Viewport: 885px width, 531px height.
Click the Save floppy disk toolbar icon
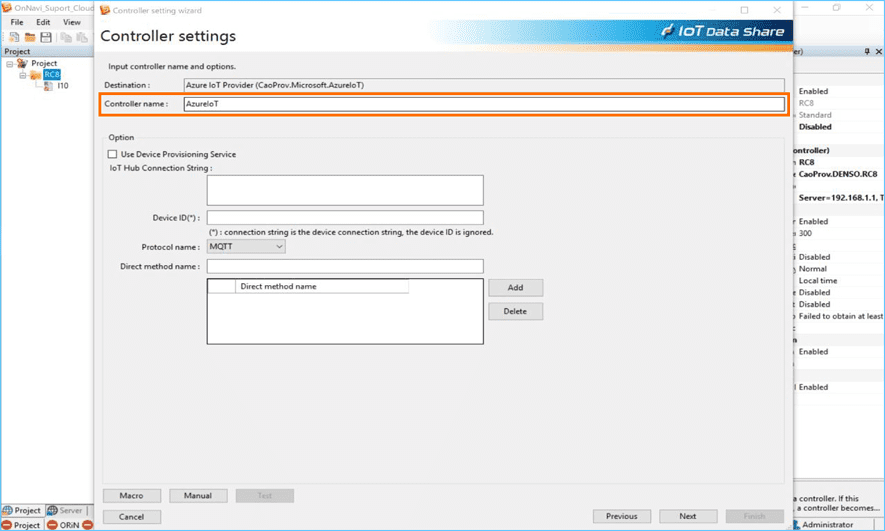pyautogui.click(x=46, y=37)
